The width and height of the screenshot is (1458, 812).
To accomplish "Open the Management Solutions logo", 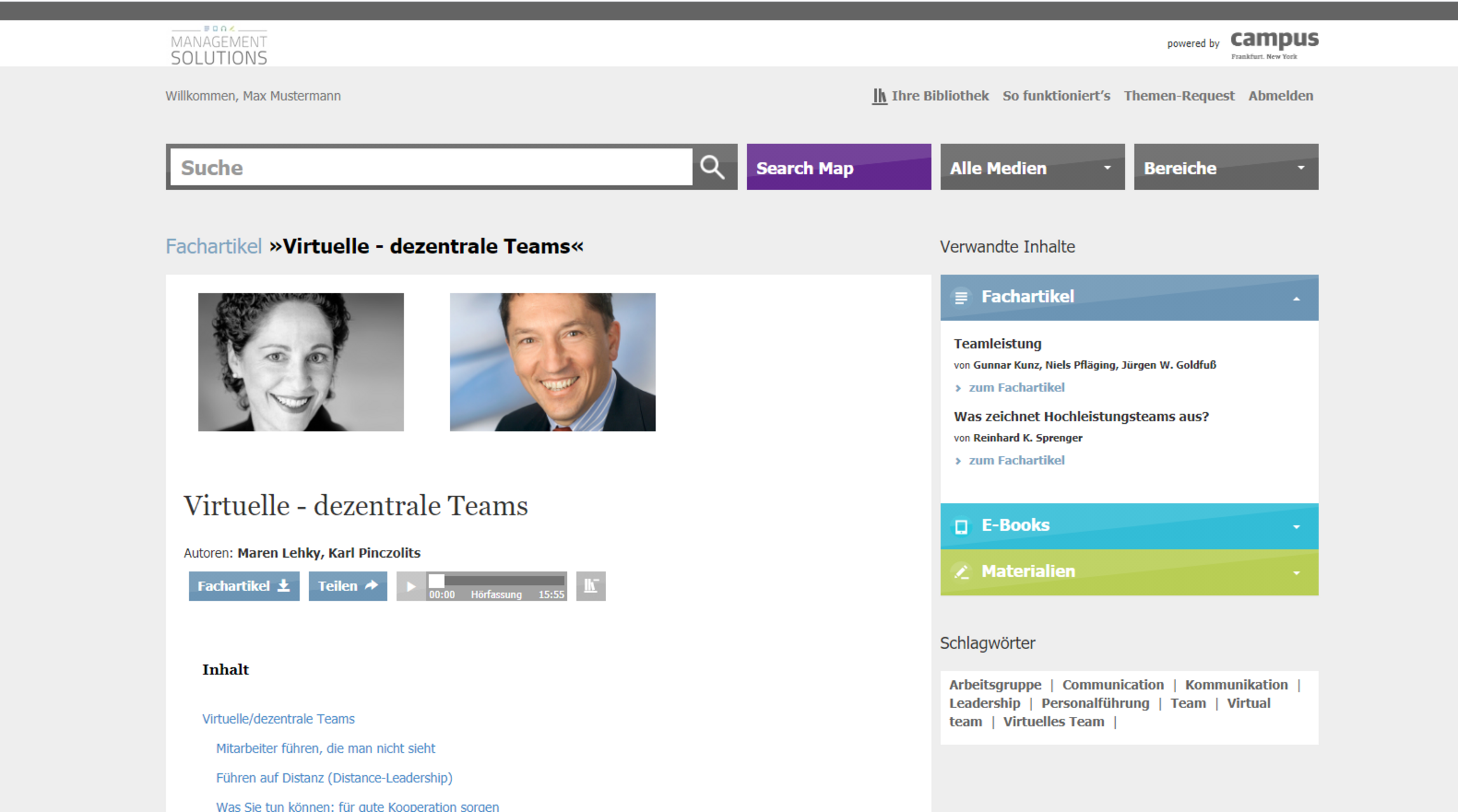I will 219,46.
